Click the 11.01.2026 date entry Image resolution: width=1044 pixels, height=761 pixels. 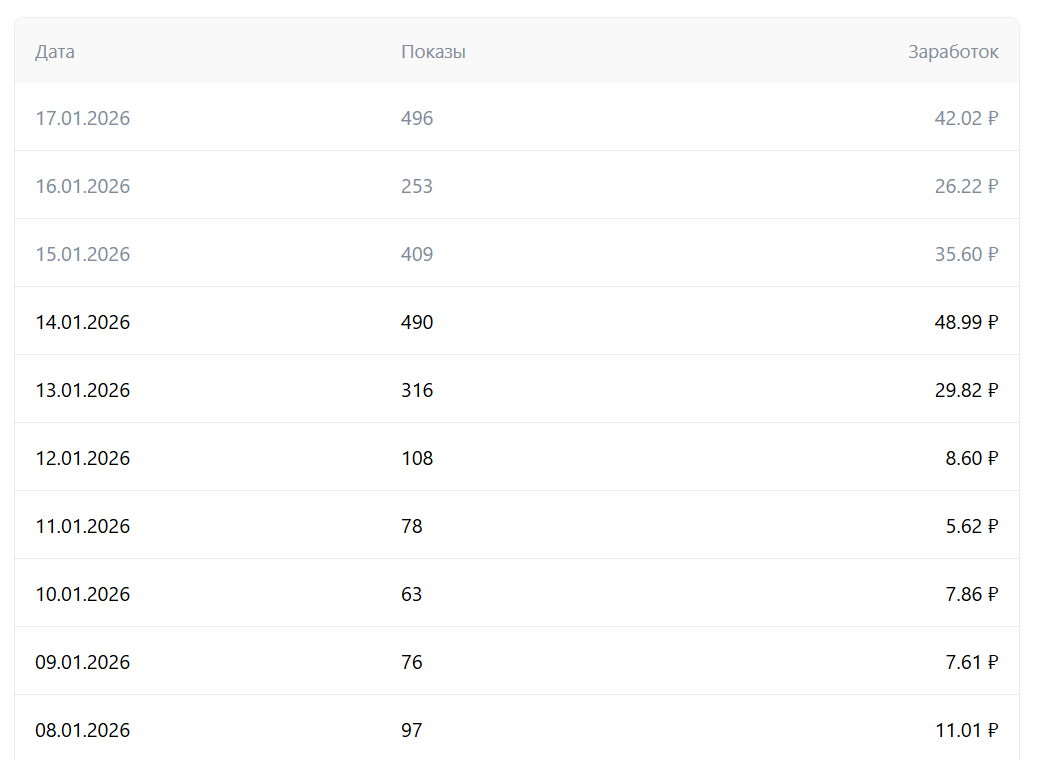[x=83, y=526]
